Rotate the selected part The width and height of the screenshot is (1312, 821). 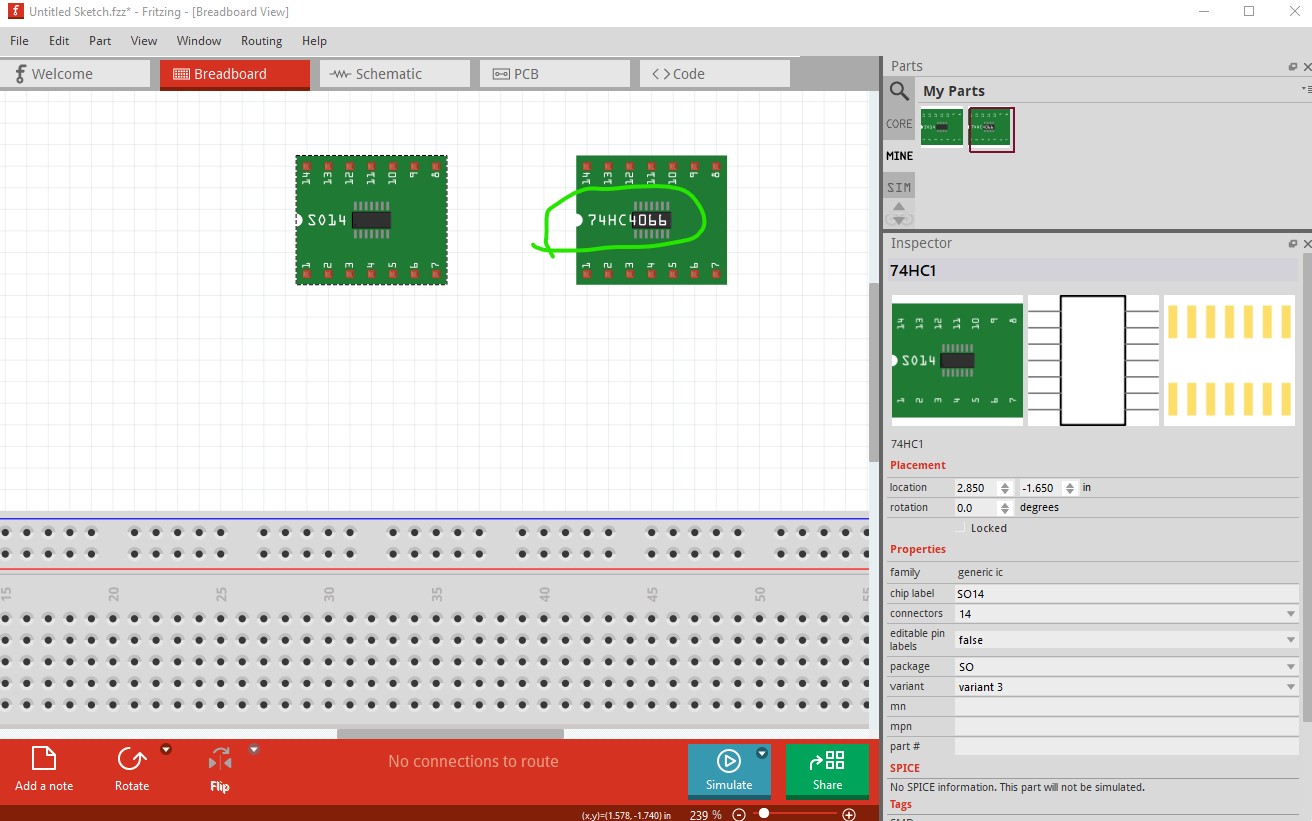click(132, 769)
